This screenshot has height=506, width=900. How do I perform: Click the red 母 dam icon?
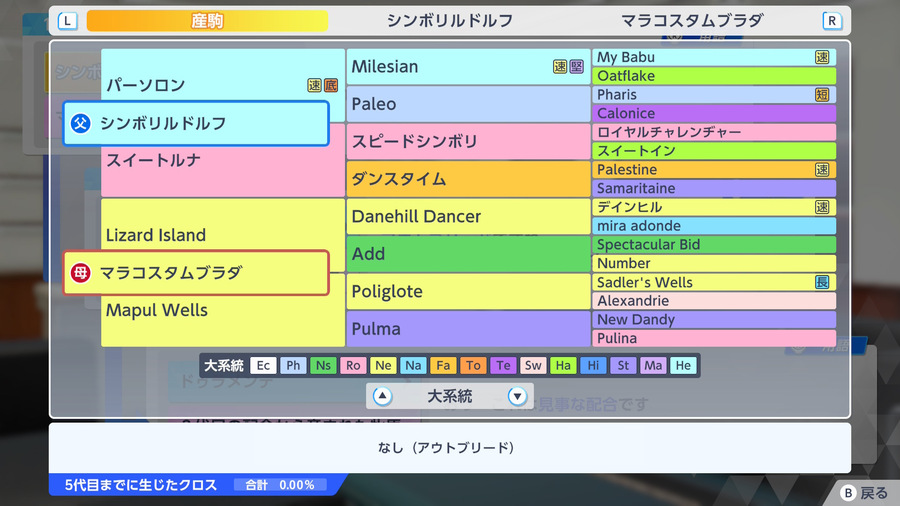point(80,273)
